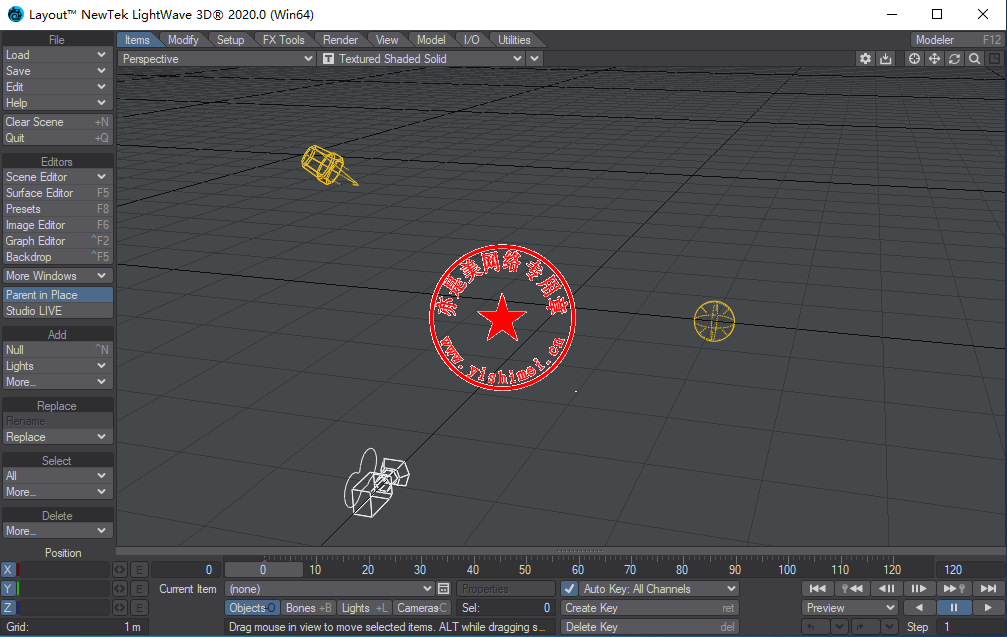This screenshot has height=637, width=1007.
Task: Click the viewport save/download icon
Action: click(x=886, y=58)
